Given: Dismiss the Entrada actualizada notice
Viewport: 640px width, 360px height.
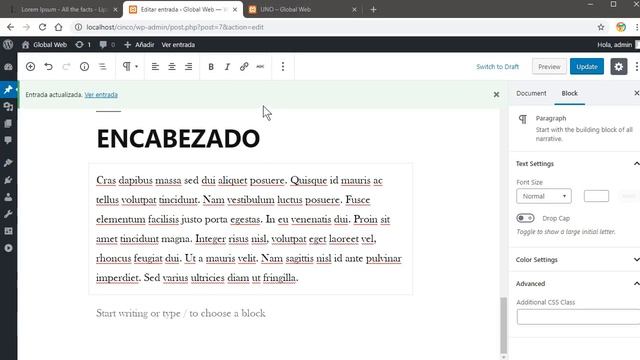Looking at the screenshot, I should tap(496, 95).
